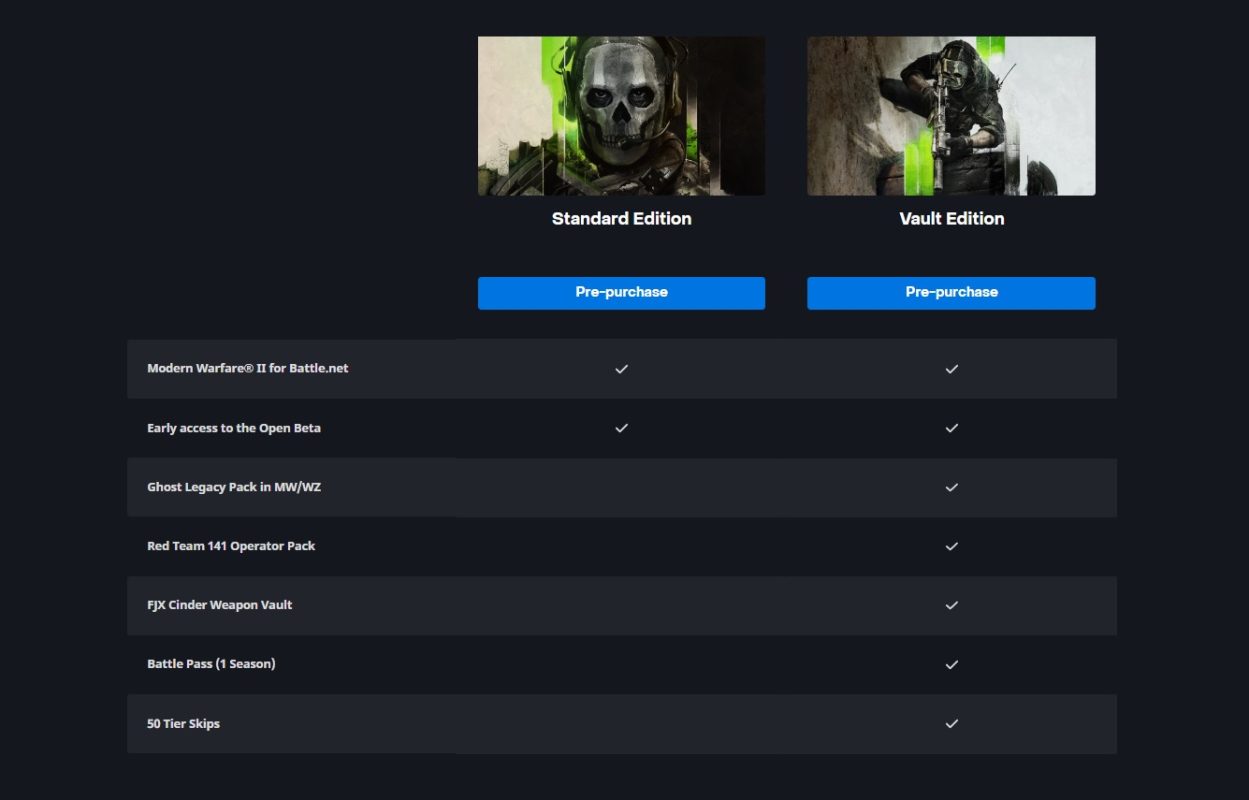
Task: Click 'Battle Pass (1 Season)' label
Action: [x=211, y=664]
